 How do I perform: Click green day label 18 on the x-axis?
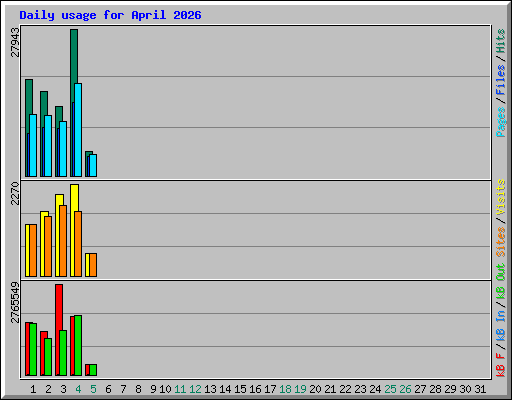pos(285,389)
